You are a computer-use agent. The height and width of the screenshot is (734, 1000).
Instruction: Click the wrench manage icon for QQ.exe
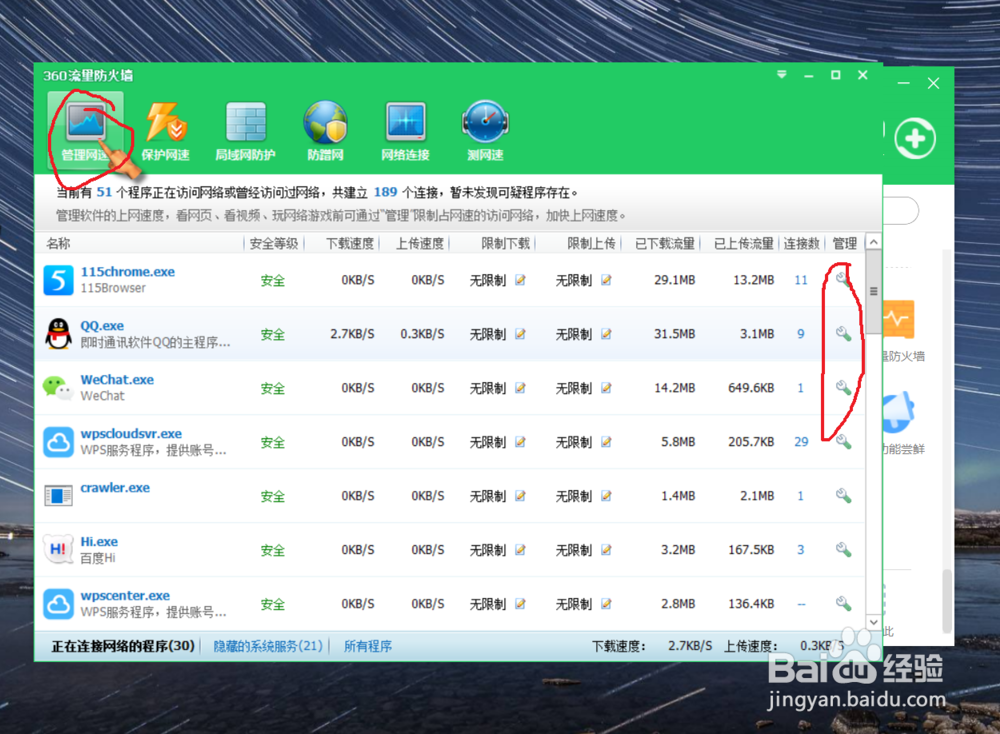843,334
